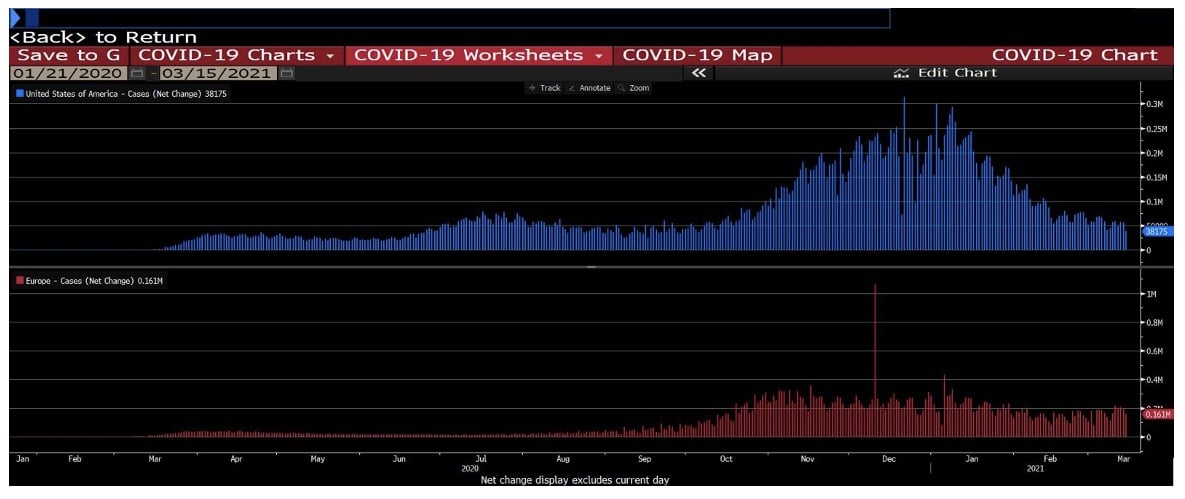Click the end date field 03/15/2021
Image resolution: width=1185 pixels, height=499 pixels.
218,73
